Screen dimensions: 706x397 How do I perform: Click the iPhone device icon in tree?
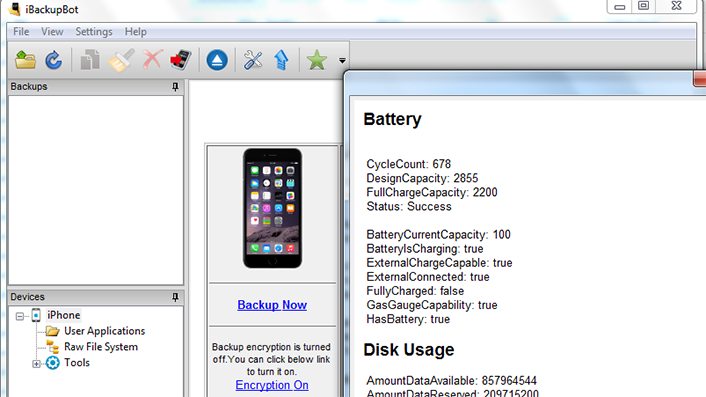pyautogui.click(x=36, y=315)
